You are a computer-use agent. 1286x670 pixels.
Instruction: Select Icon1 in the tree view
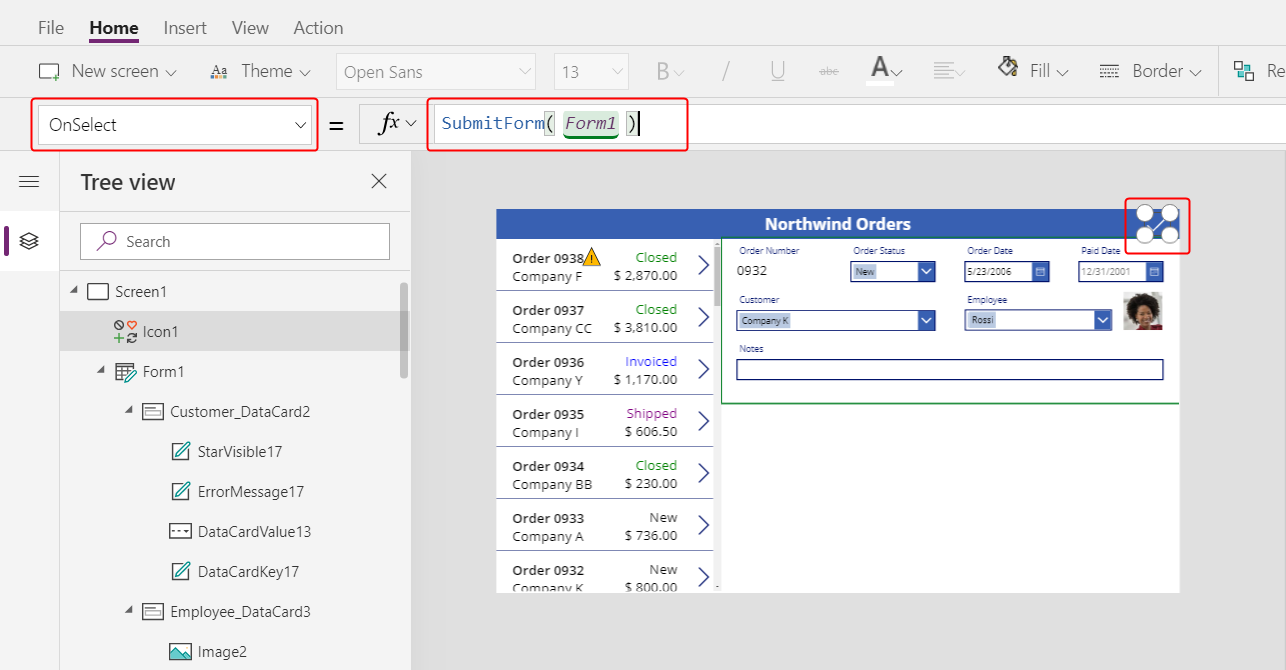160,331
